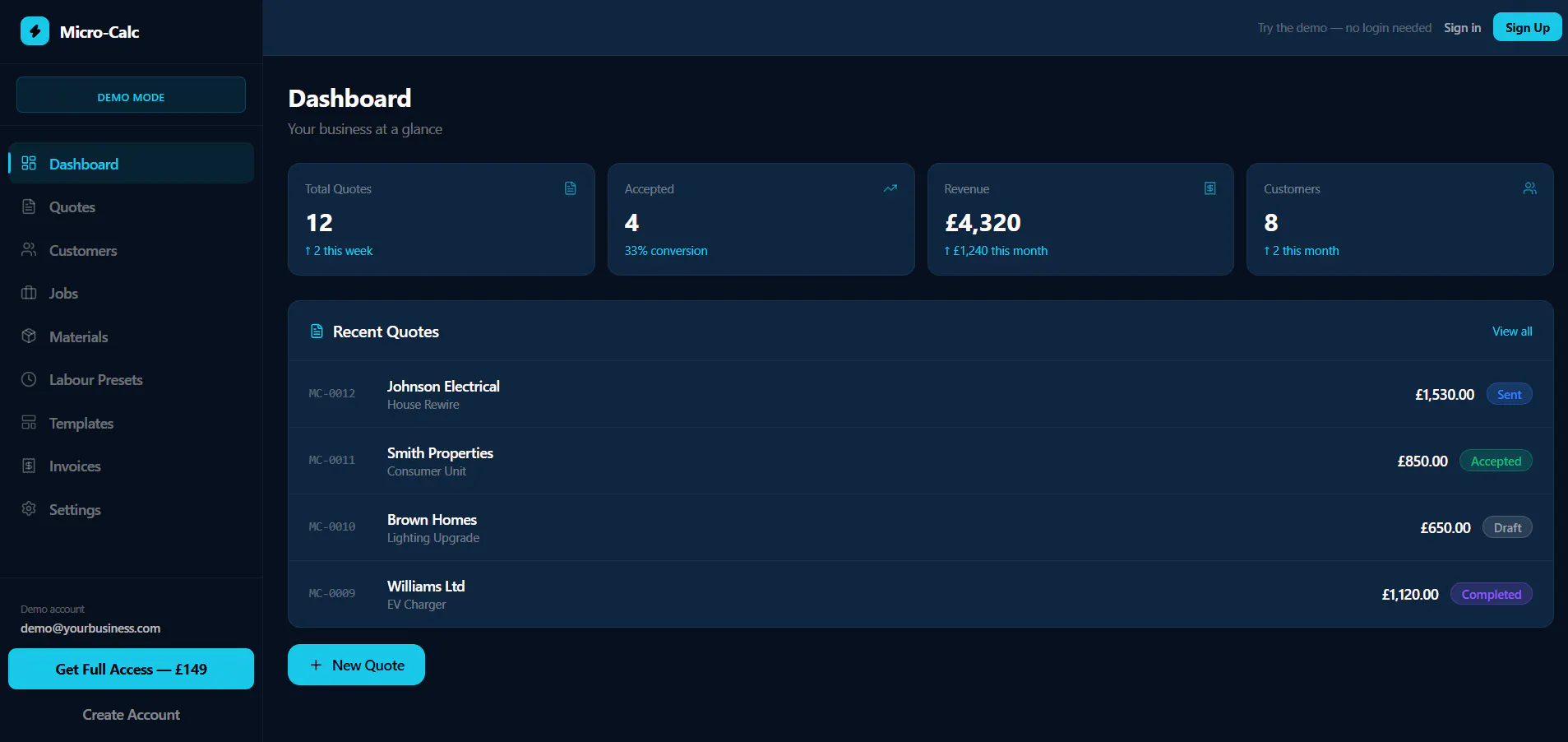Click the Invoices receipt icon in sidebar
The height and width of the screenshot is (742, 1568).
coord(29,466)
